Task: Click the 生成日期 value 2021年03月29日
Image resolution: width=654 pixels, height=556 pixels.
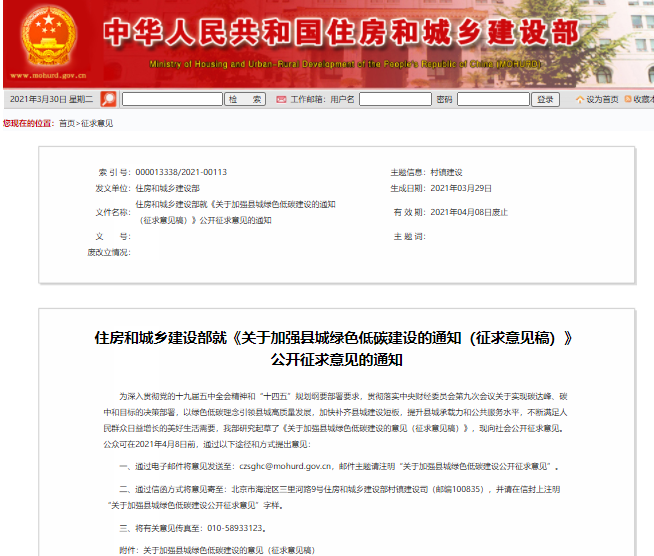Action: coord(461,189)
